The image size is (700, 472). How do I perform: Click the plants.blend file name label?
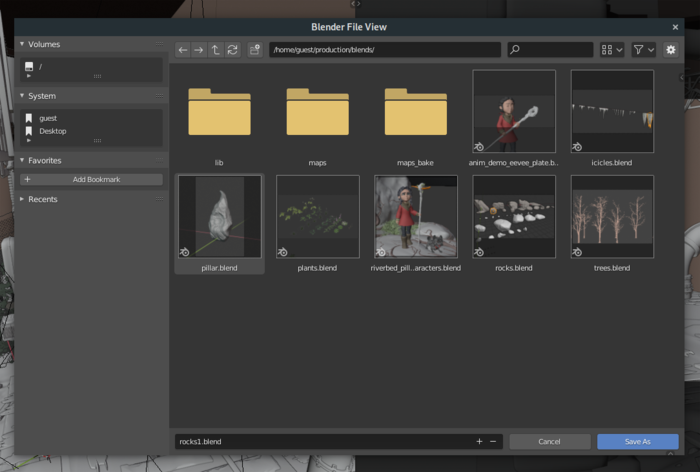tap(317, 268)
